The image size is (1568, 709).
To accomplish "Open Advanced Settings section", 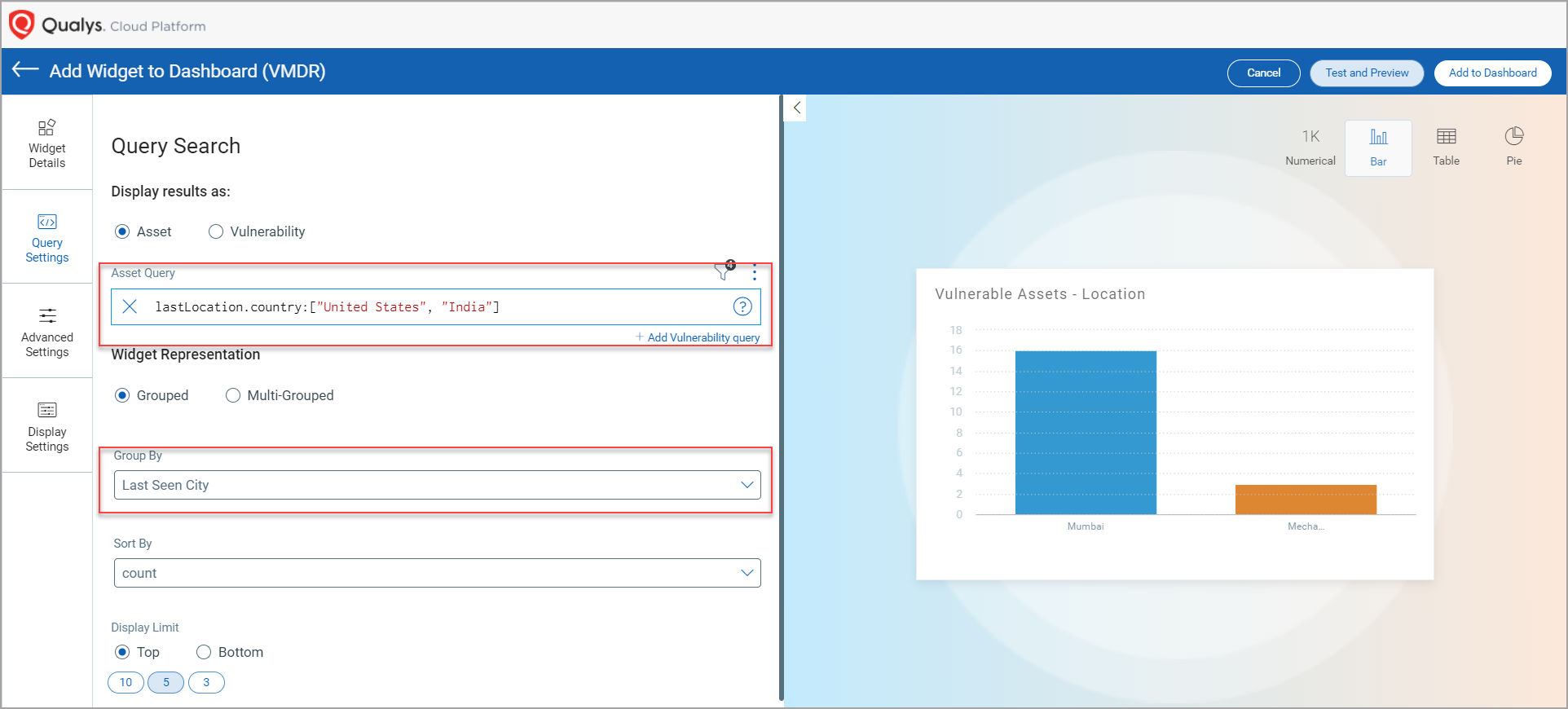I will 47,332.
